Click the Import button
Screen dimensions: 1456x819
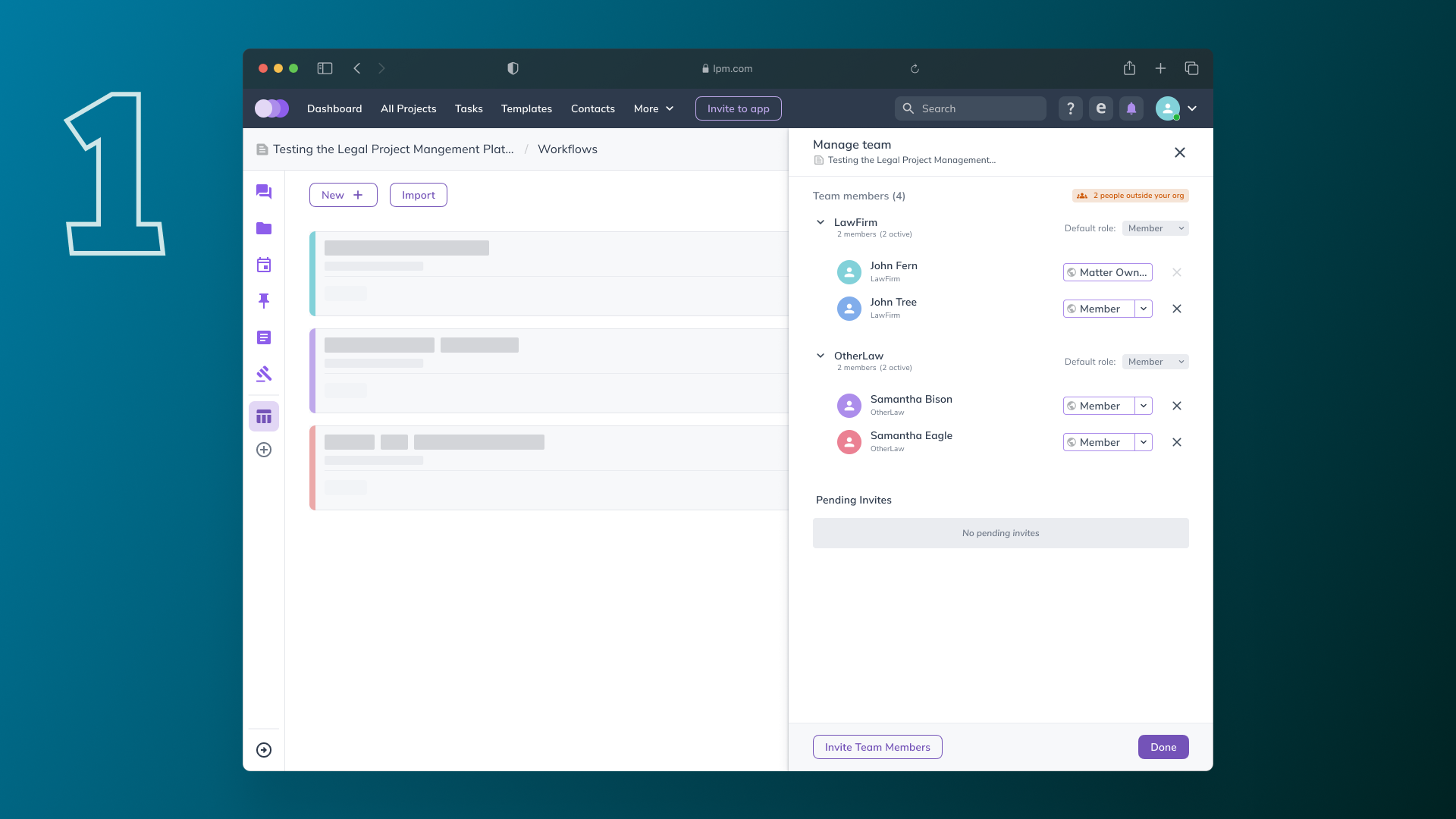coord(419,195)
